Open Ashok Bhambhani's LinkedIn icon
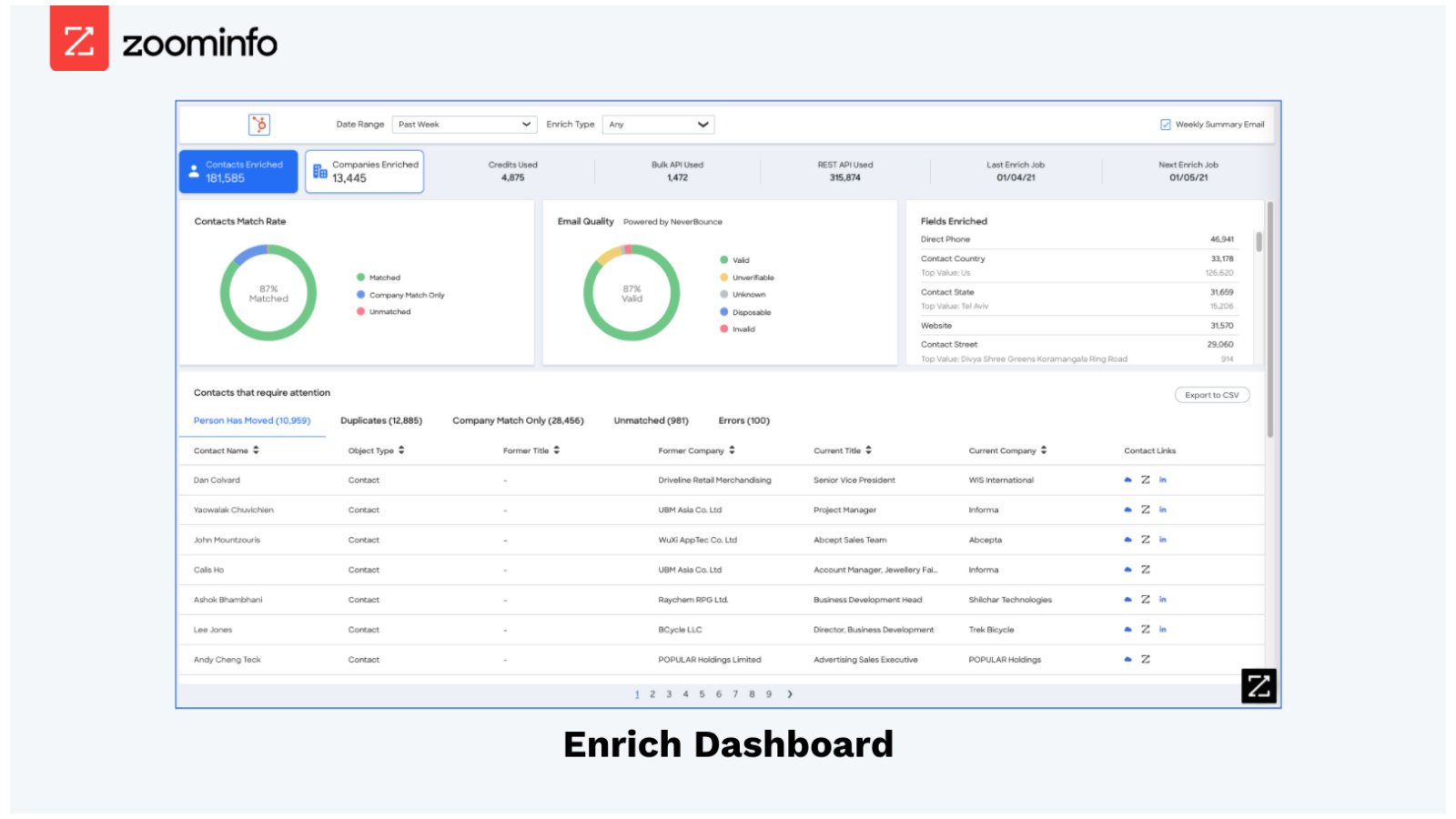Image resolution: width=1456 pixels, height=819 pixels. [1162, 600]
